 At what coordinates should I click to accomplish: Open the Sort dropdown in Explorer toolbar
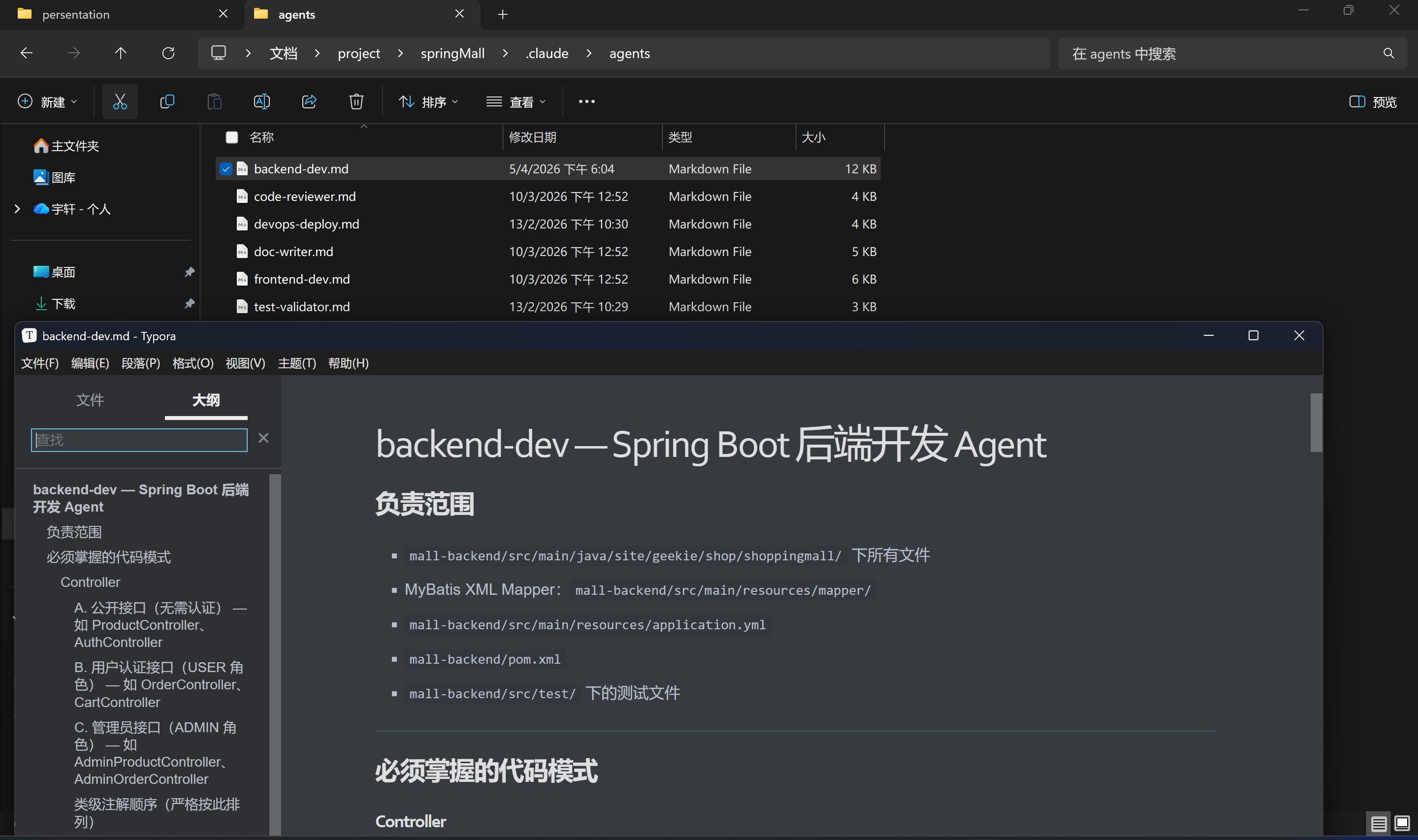click(x=428, y=102)
